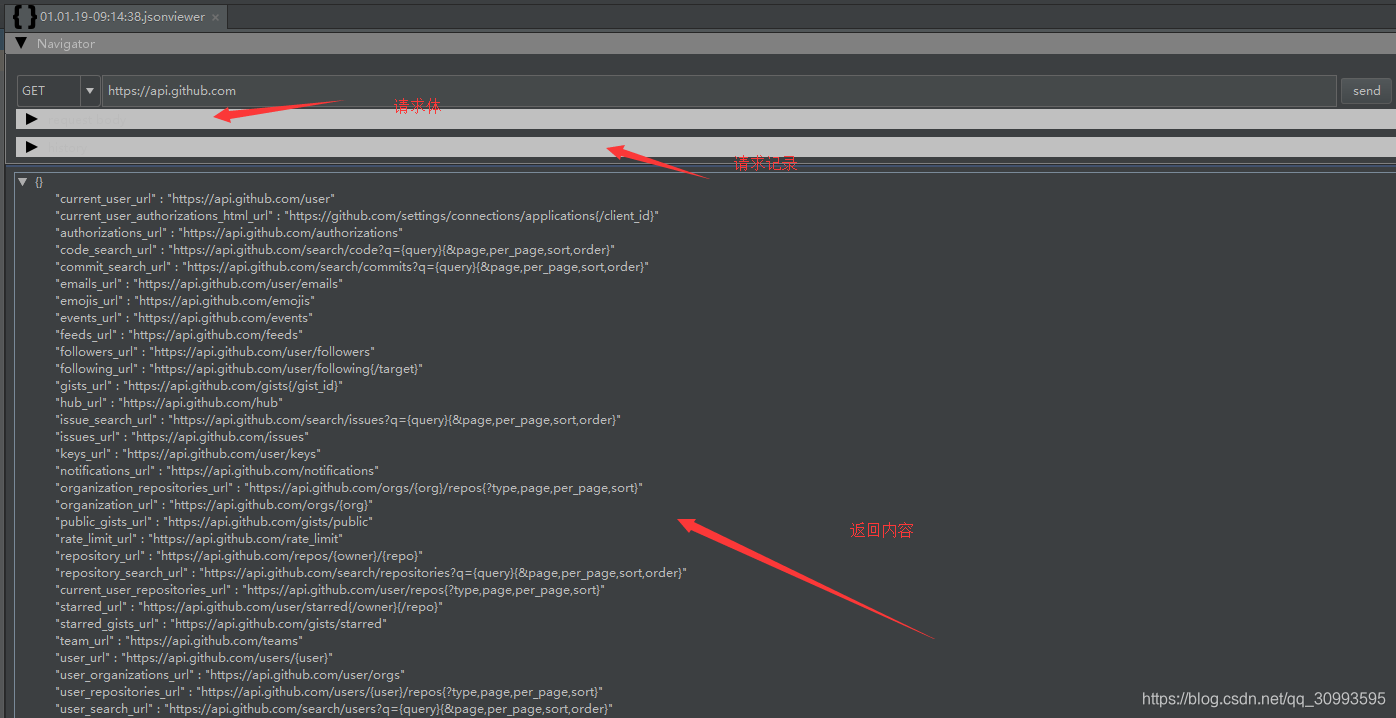Click the request URL input field
The width and height of the screenshot is (1396, 718).
(x=719, y=90)
